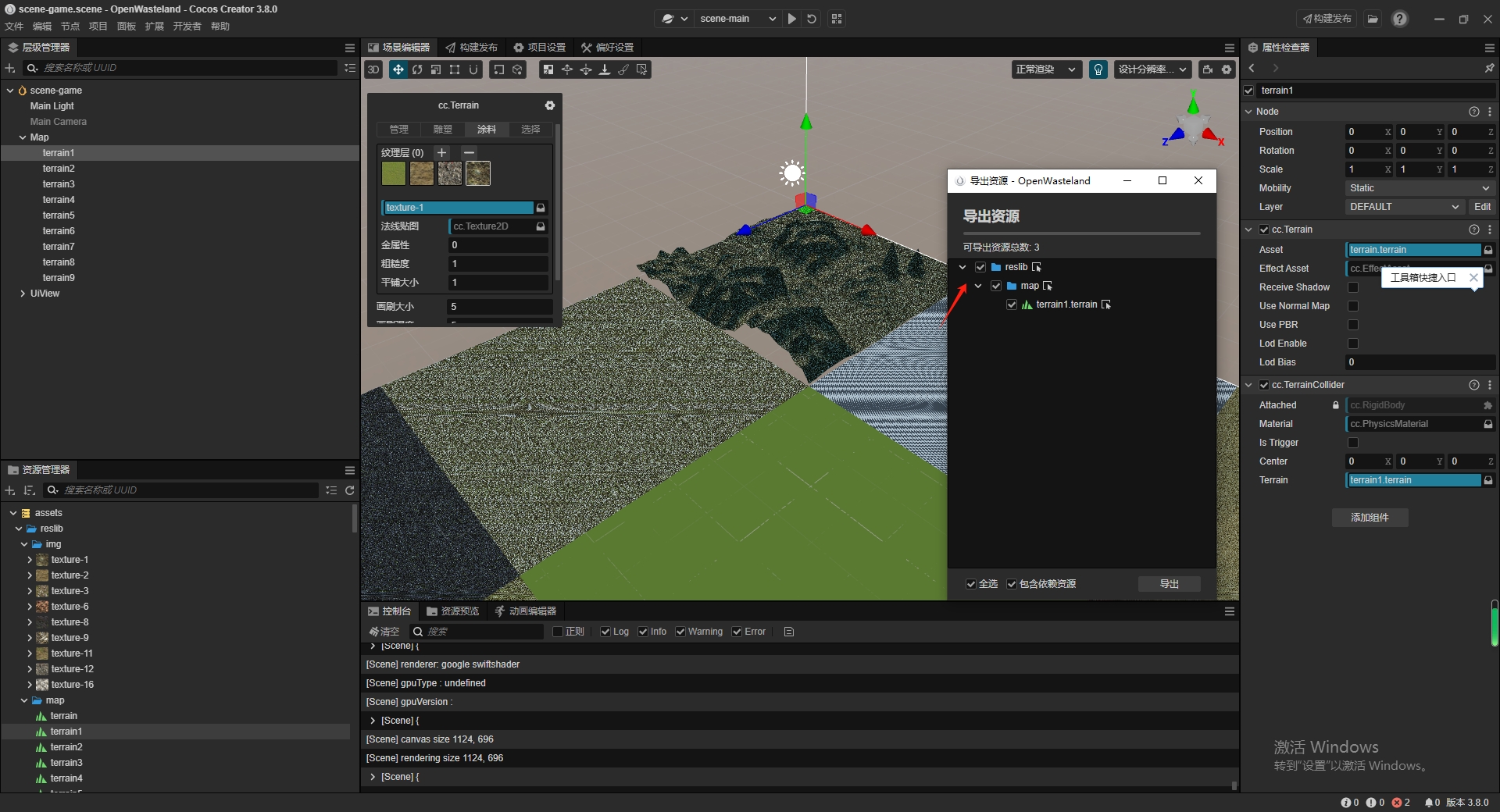The image size is (1500, 812).
Task: Select the move gizmo tool
Action: click(x=398, y=69)
